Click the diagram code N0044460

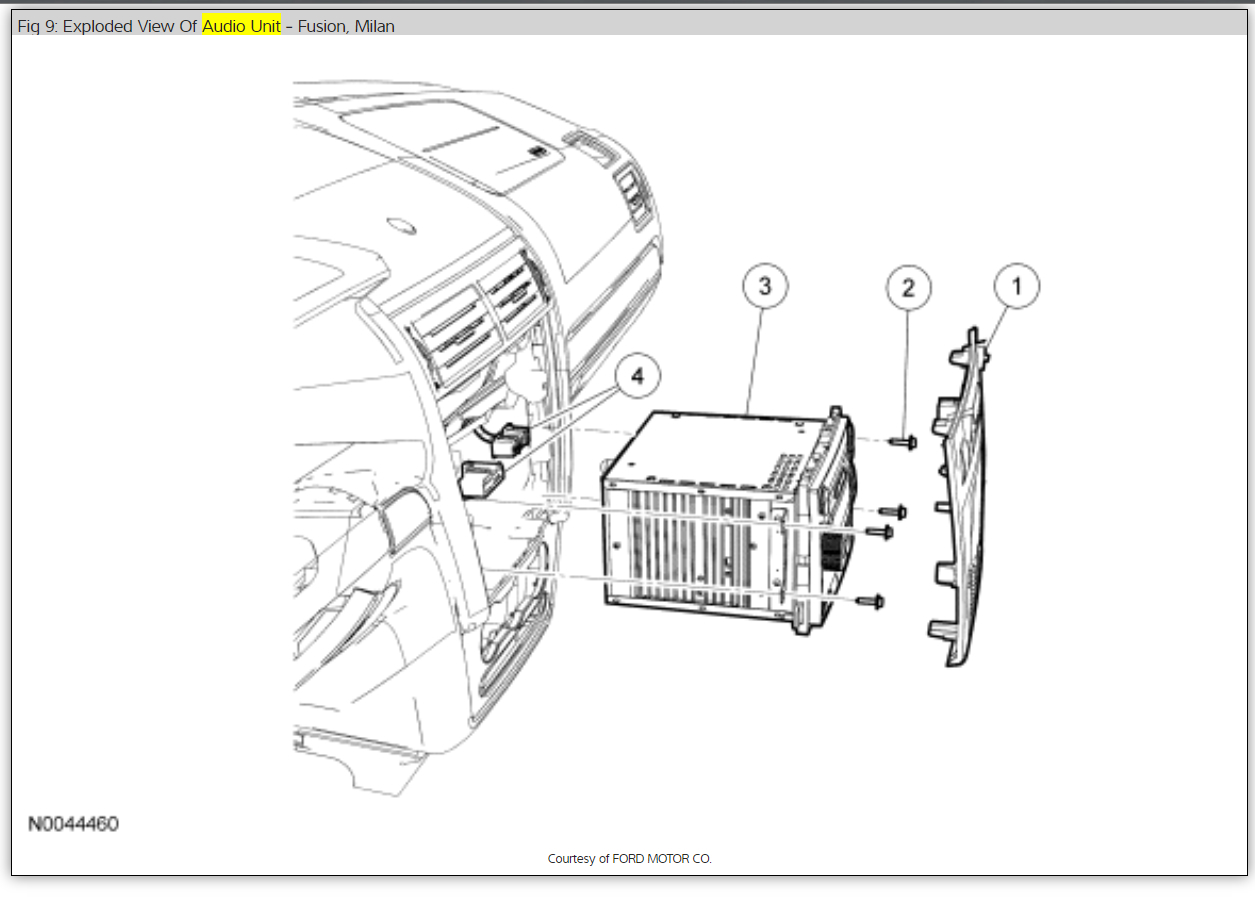[73, 825]
